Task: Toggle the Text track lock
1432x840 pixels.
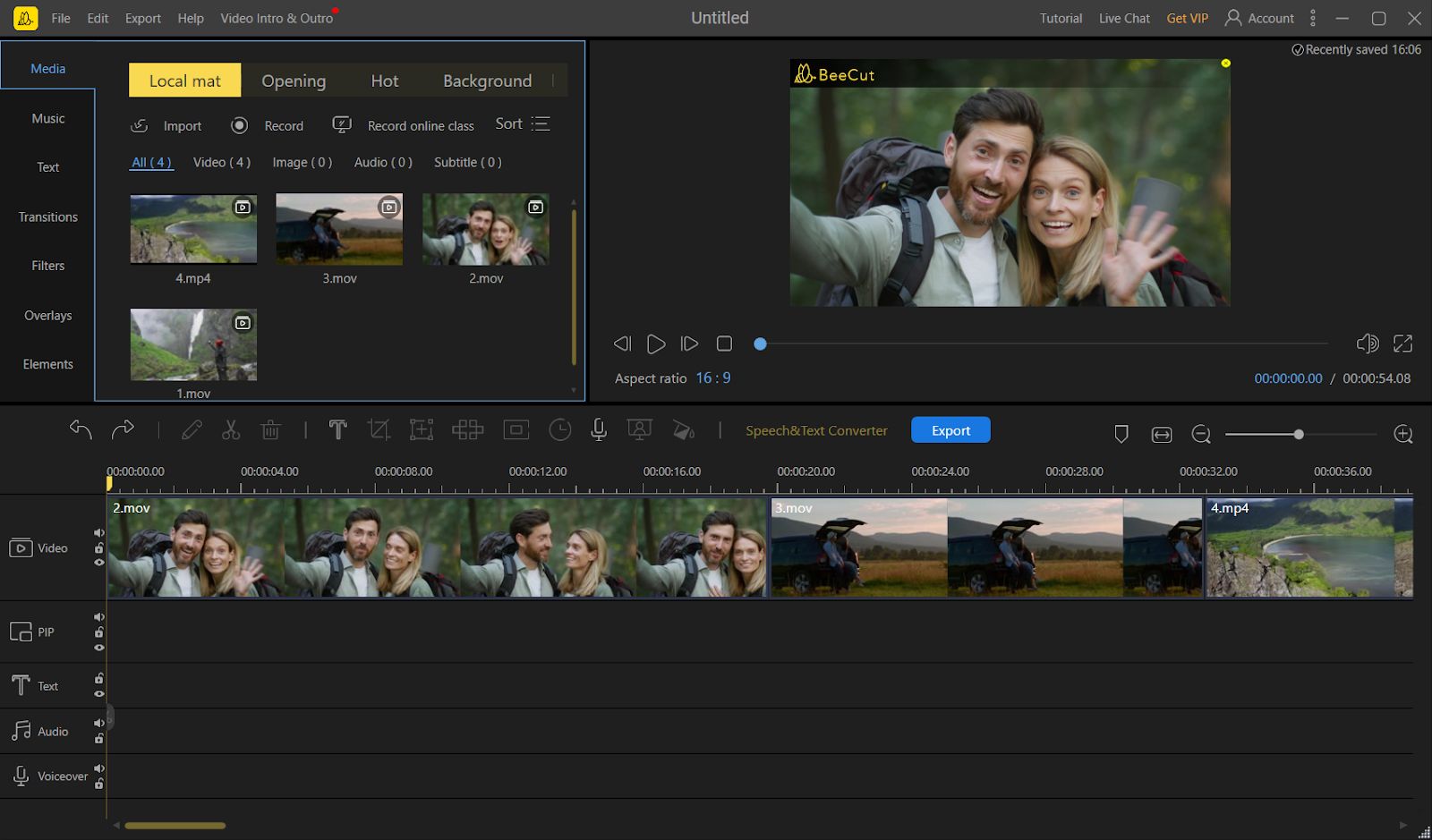Action: coord(99,678)
